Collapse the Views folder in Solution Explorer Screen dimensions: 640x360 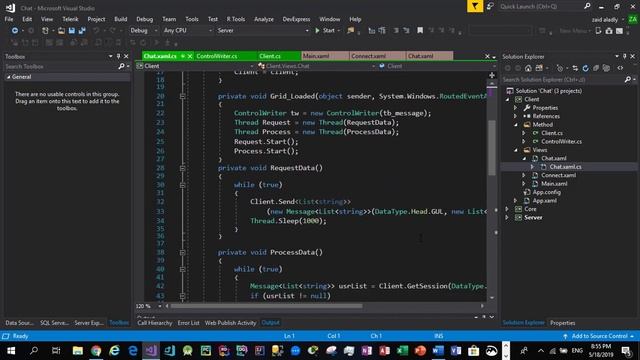tap(516, 150)
